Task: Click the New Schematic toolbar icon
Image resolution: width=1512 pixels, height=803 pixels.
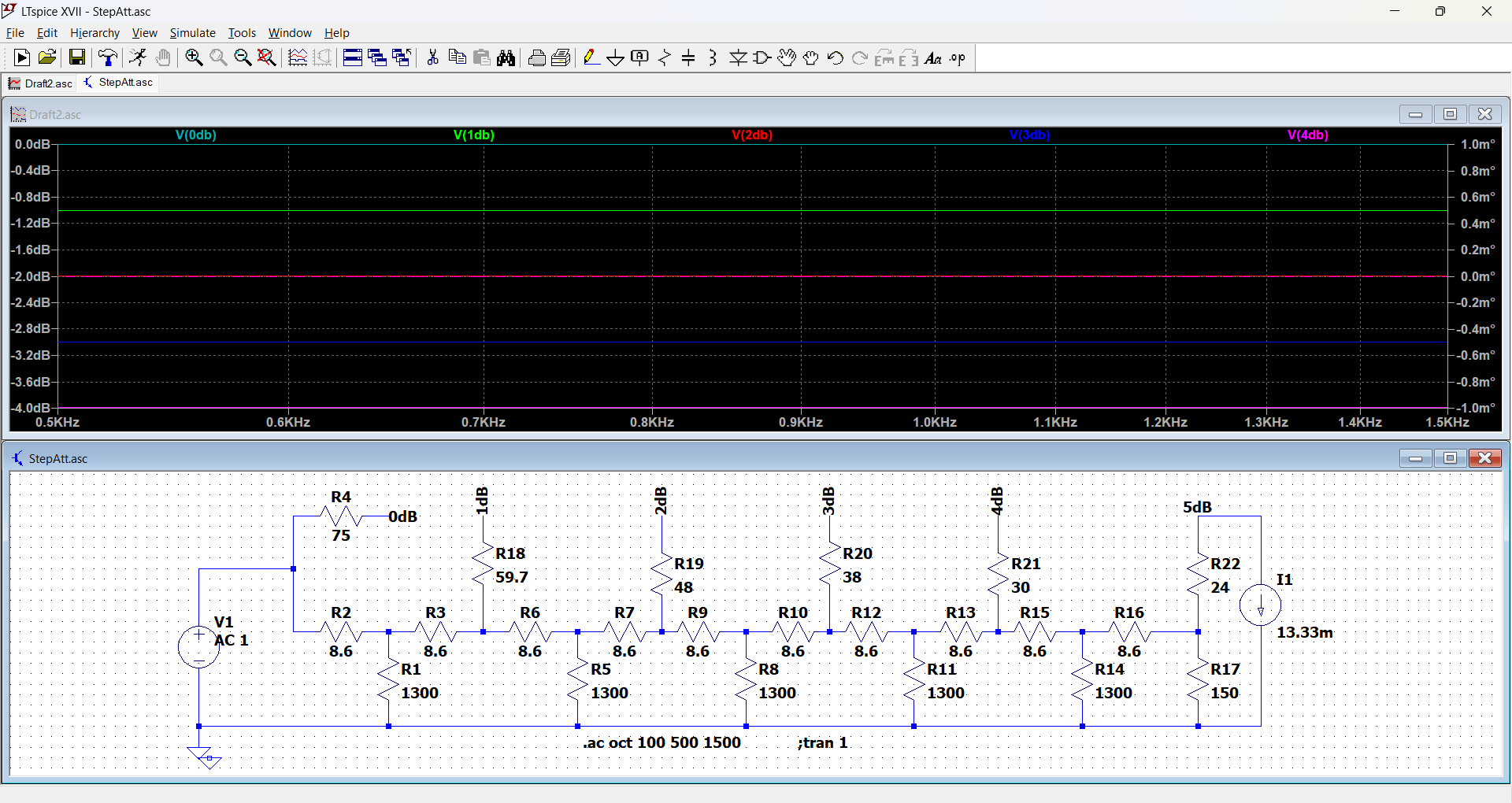Action: click(22, 57)
